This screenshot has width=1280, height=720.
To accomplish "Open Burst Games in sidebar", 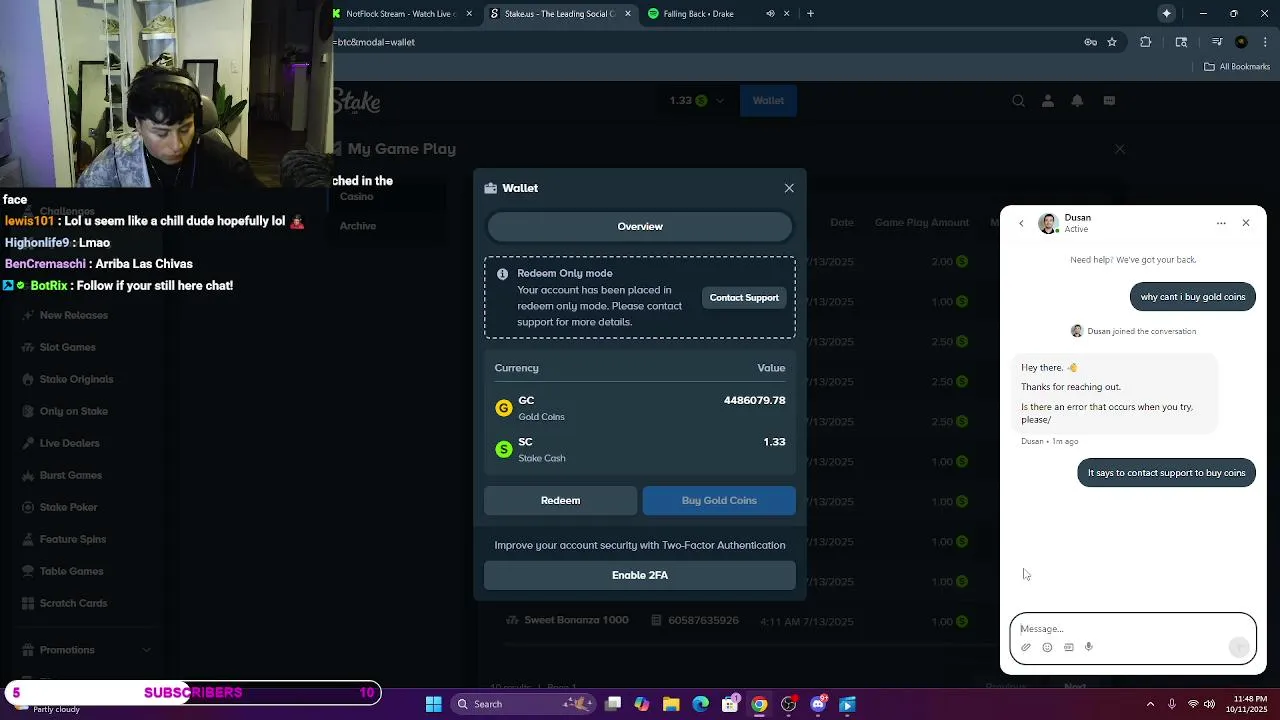I will point(71,475).
